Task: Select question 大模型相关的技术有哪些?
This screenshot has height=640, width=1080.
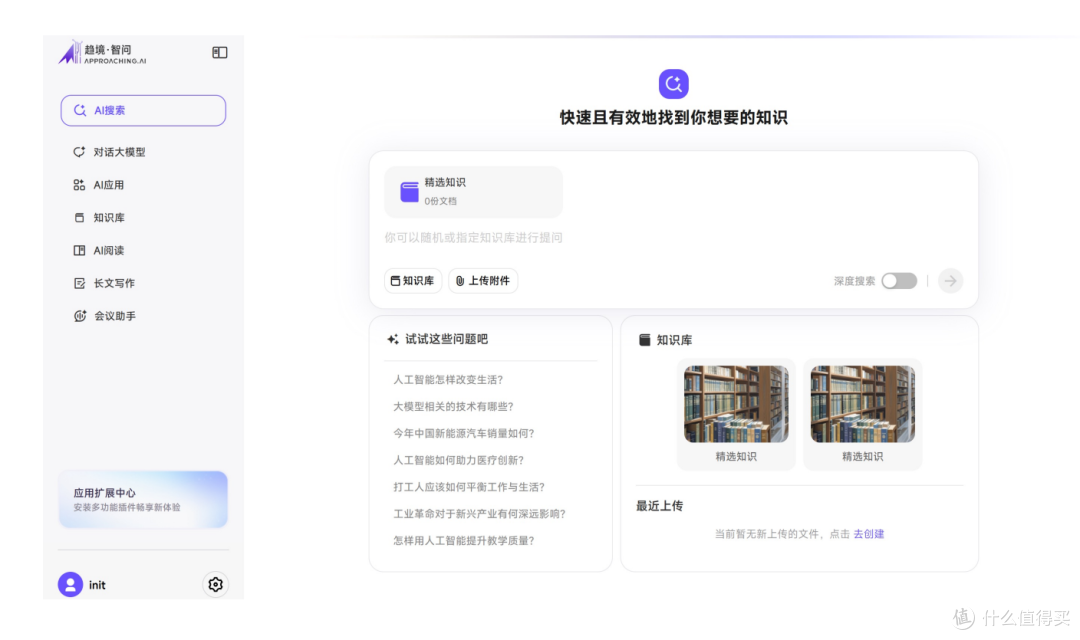Action: coord(453,406)
